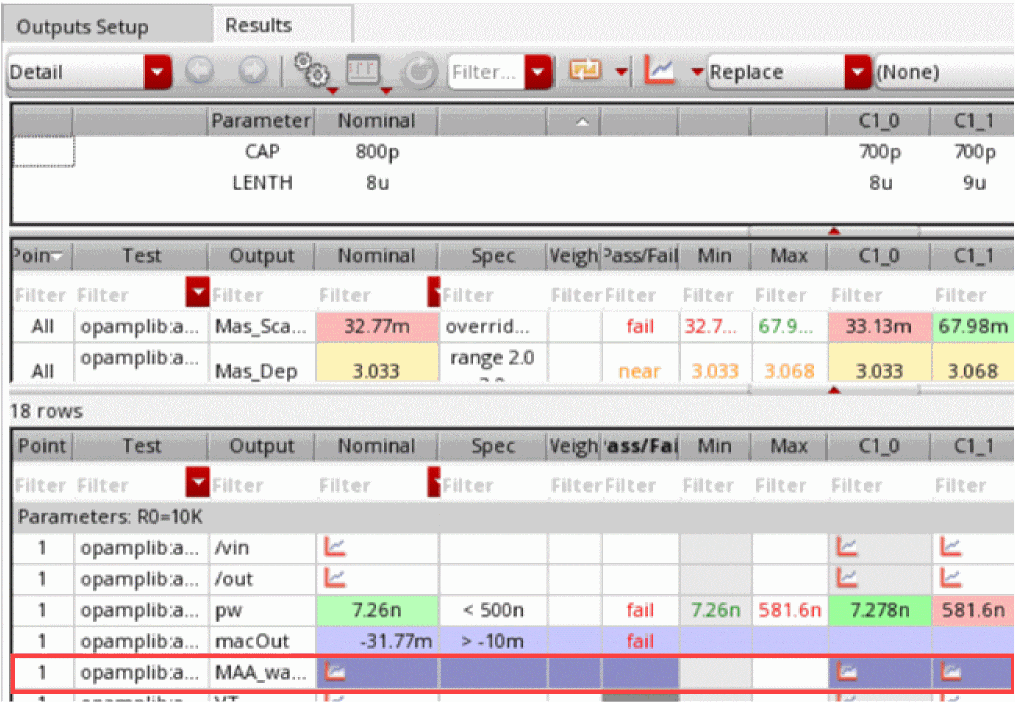Click the 581.6n Max cell in pw row
1015x702 pixels.
789,610
